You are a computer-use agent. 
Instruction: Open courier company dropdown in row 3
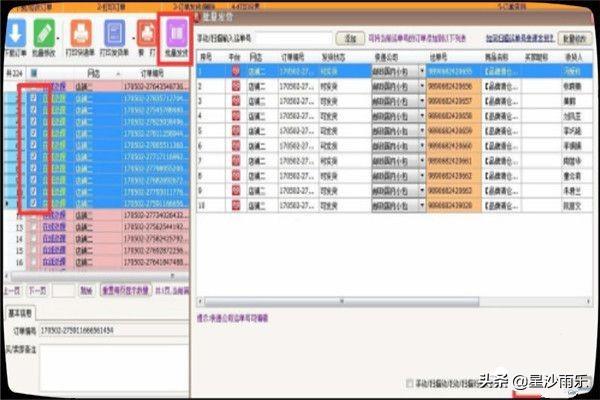(x=422, y=101)
